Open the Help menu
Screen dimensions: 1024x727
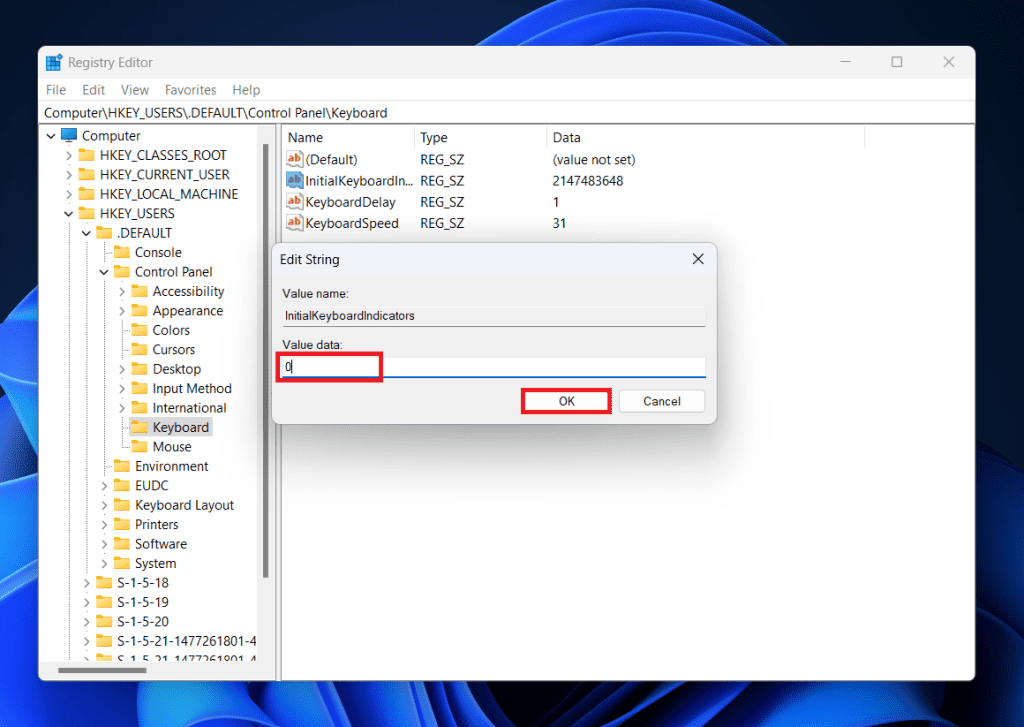[x=246, y=89]
